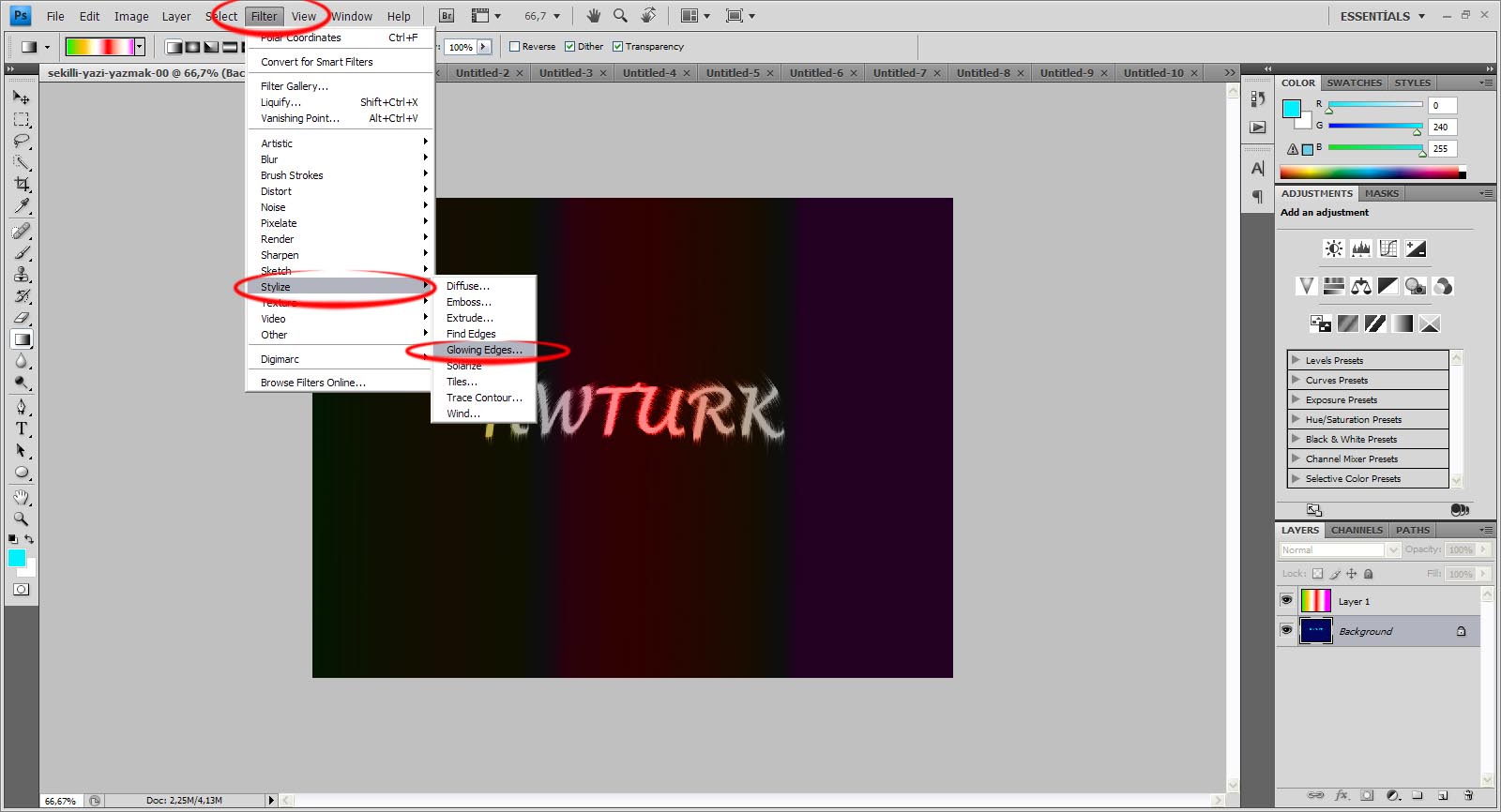Add a layer style (fx)
The height and width of the screenshot is (812, 1501).
pos(1342,795)
